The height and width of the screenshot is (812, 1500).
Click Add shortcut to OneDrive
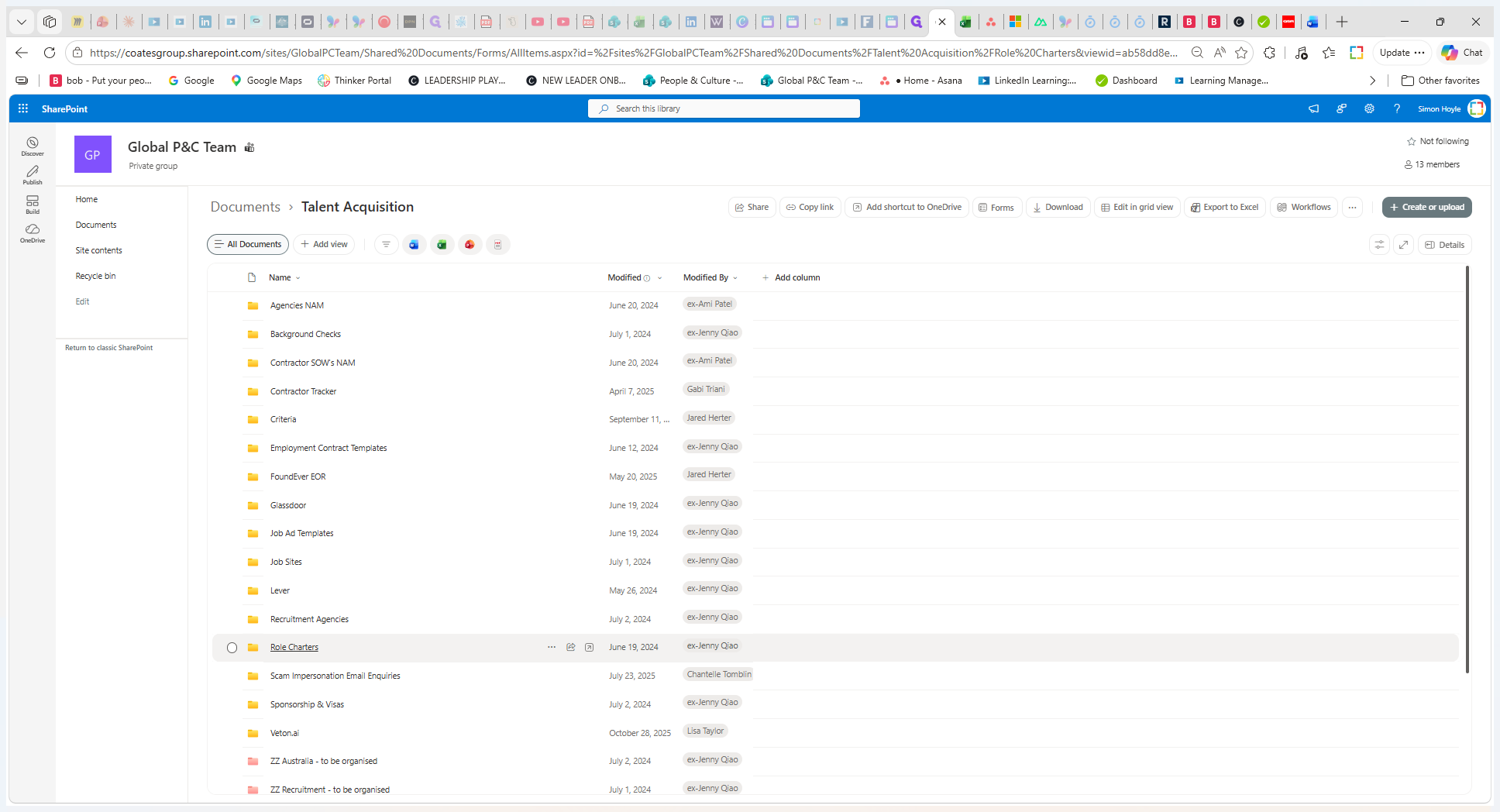pos(907,207)
